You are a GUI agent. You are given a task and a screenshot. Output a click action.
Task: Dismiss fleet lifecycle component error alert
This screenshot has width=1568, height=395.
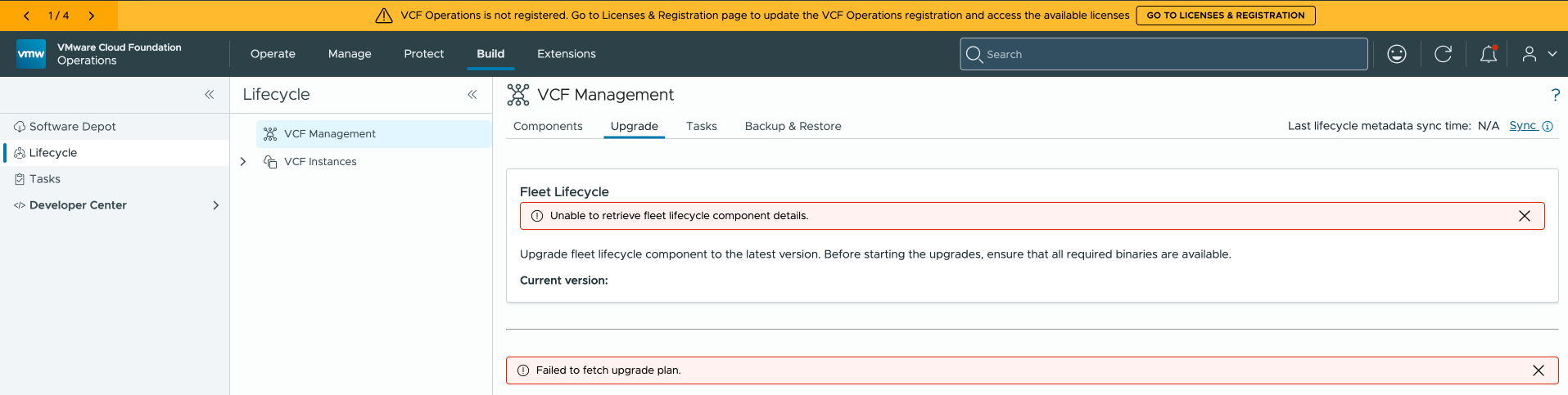point(1525,216)
